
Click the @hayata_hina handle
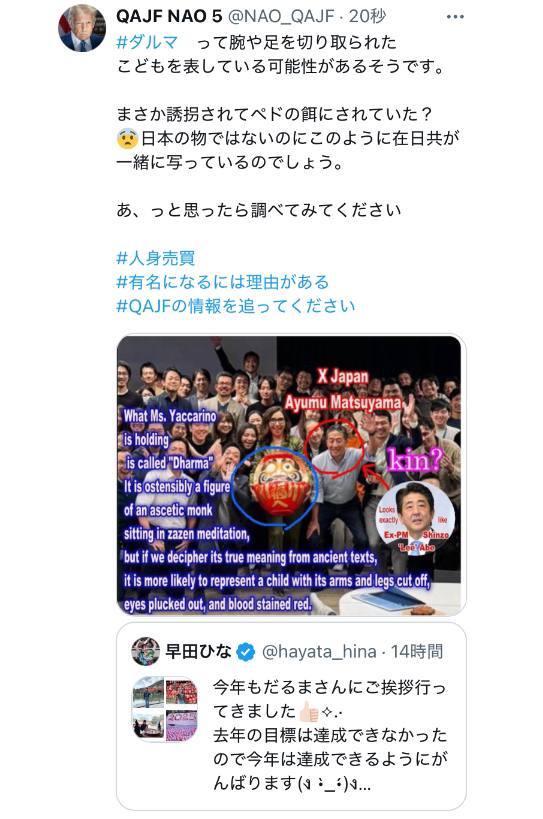(318, 651)
